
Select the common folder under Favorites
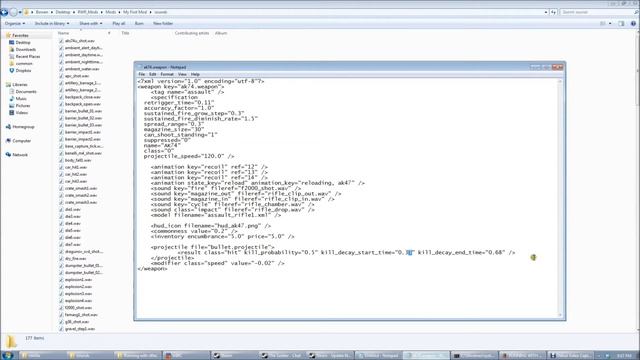[24, 64]
